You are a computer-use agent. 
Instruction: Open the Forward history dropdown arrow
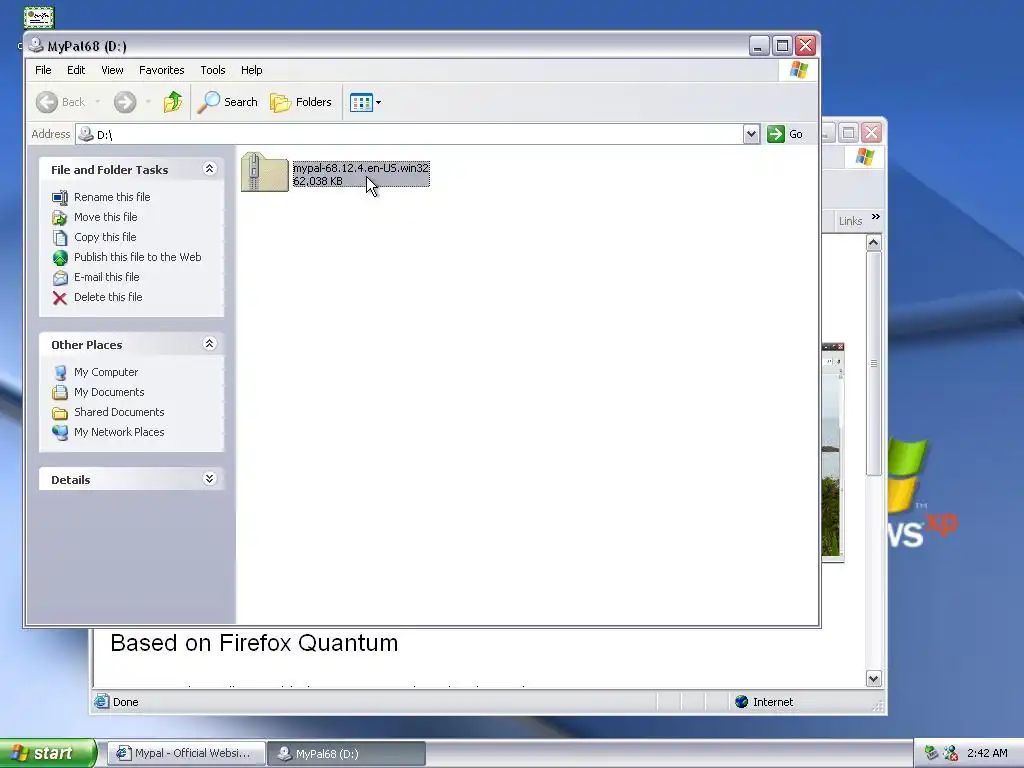[148, 102]
